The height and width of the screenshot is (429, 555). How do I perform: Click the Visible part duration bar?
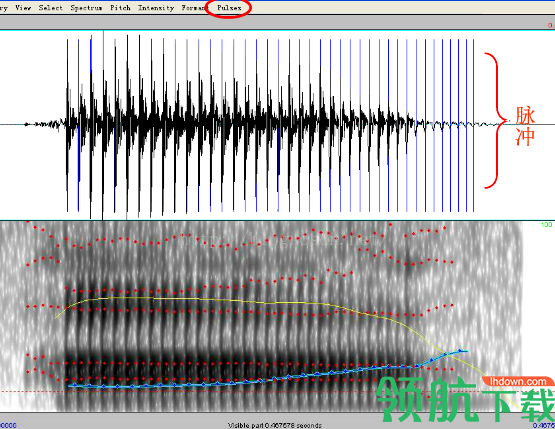(275, 425)
